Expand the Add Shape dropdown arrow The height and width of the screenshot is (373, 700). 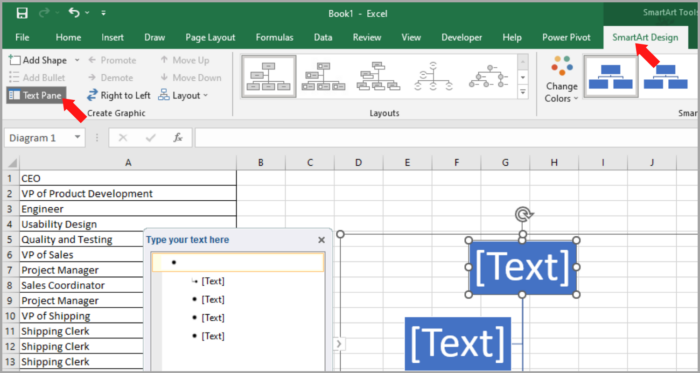click(77, 60)
